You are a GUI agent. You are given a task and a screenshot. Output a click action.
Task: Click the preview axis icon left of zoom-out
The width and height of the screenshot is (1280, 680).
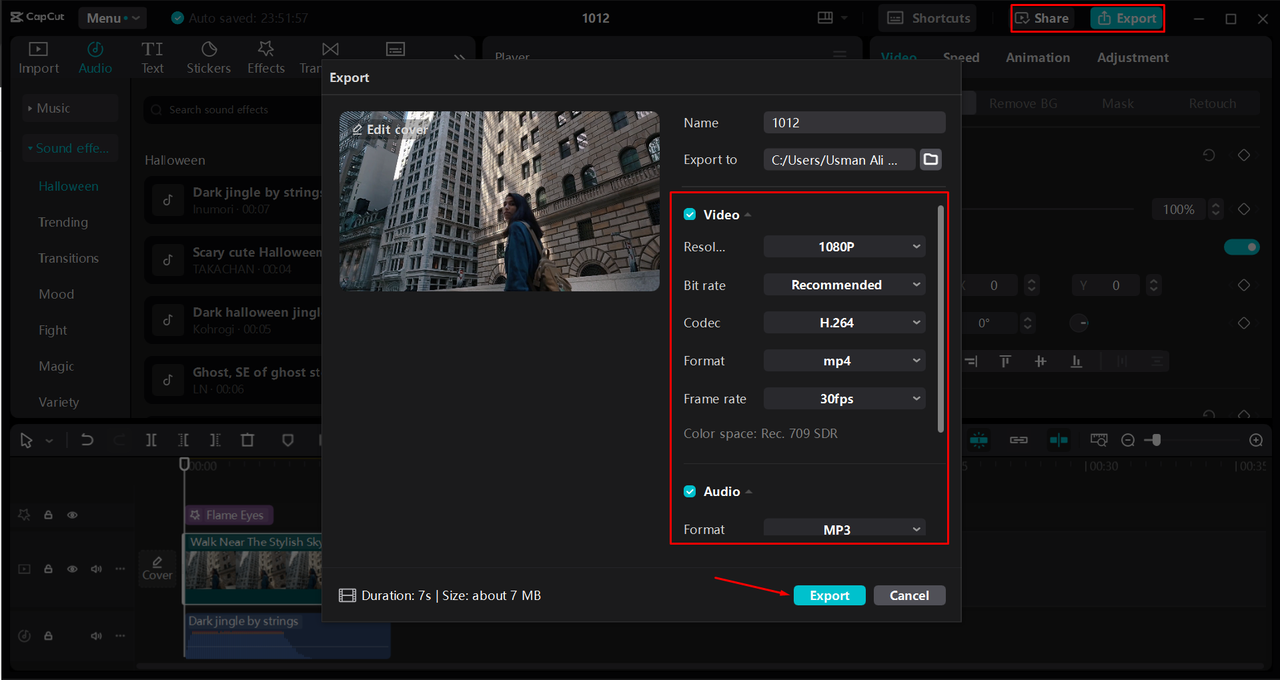pyautogui.click(x=1099, y=440)
